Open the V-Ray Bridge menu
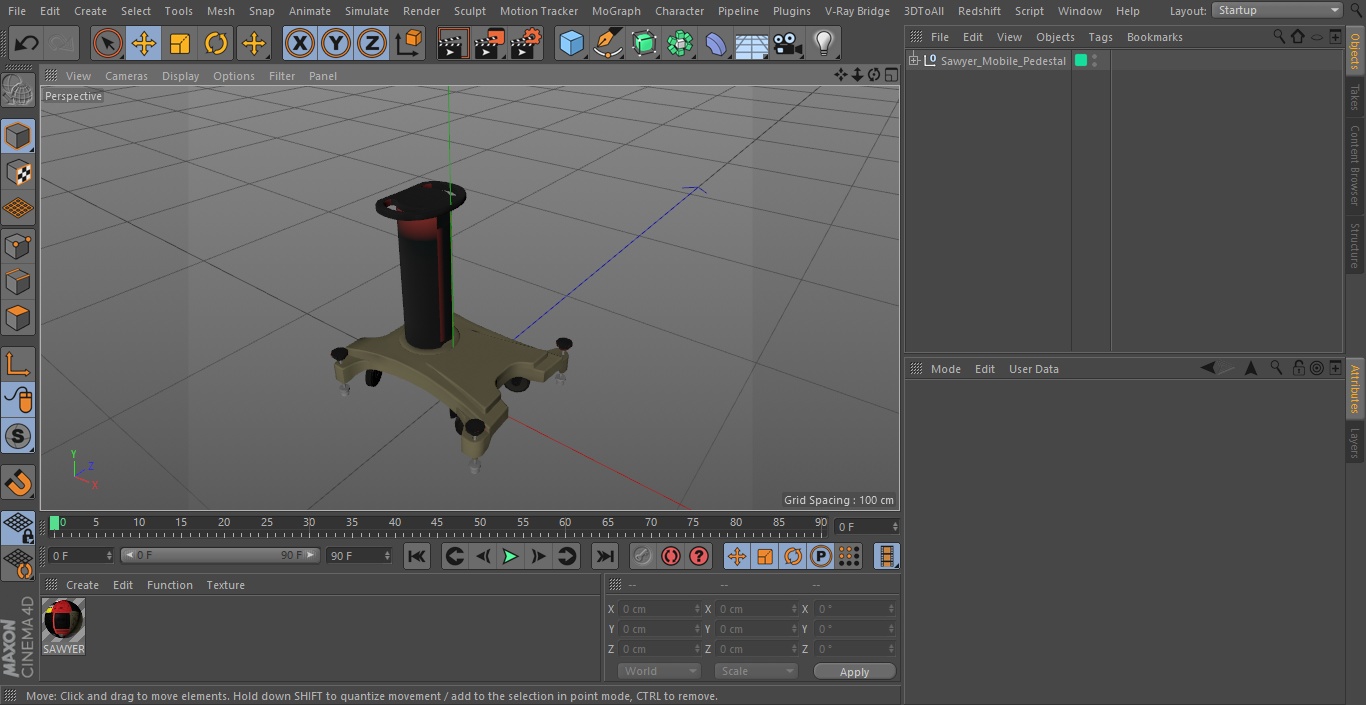Image resolution: width=1366 pixels, height=705 pixels. (x=857, y=11)
